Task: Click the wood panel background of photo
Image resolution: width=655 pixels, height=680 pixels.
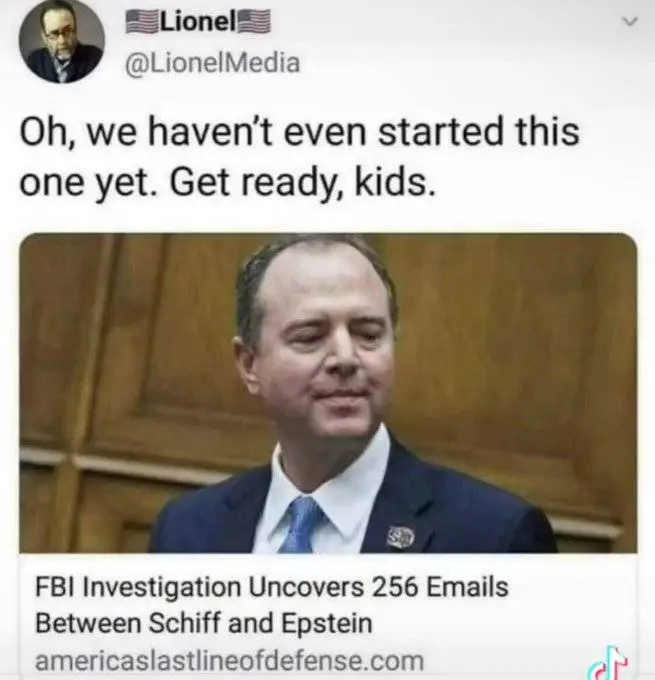Action: pyautogui.click(x=521, y=347)
